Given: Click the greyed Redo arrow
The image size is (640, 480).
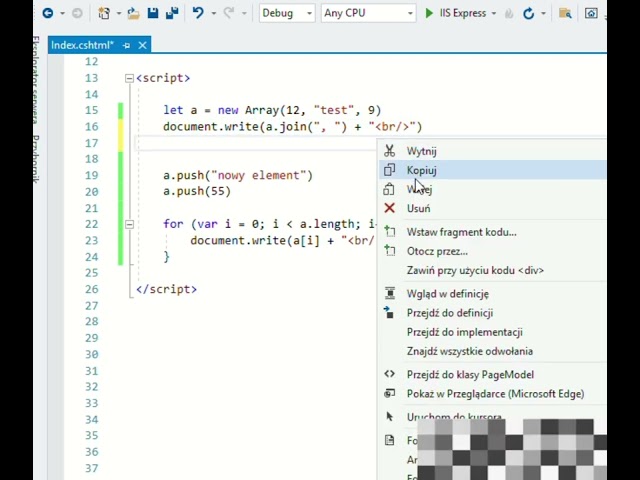Looking at the screenshot, I should (229, 13).
